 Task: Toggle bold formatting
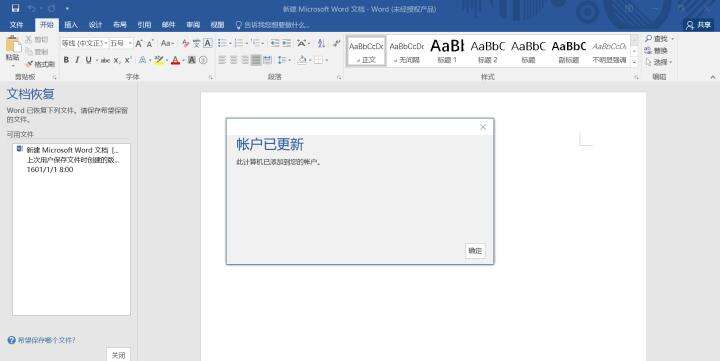66,60
